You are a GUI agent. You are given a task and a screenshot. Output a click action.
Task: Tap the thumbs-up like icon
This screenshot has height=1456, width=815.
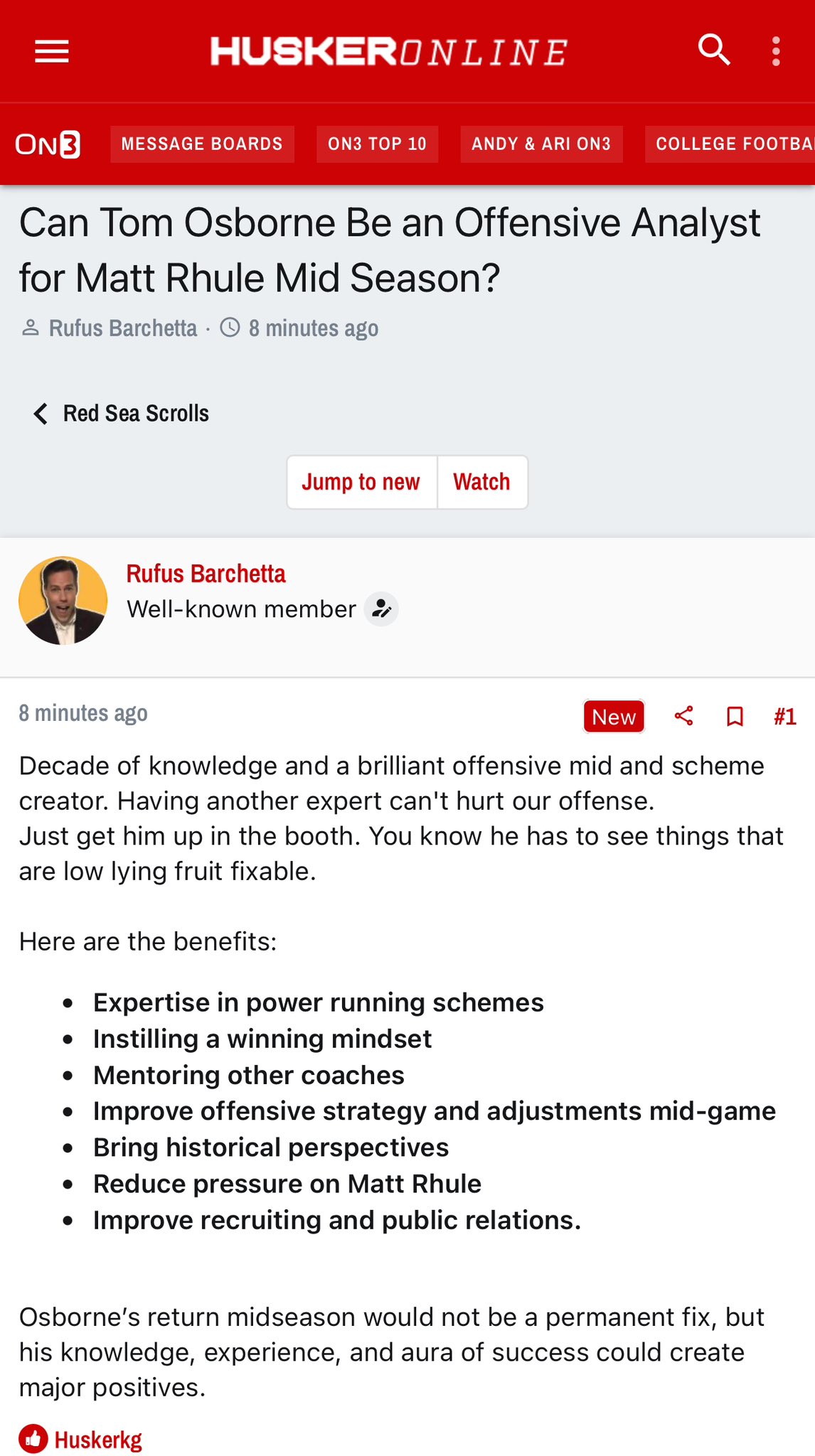pyautogui.click(x=33, y=1439)
